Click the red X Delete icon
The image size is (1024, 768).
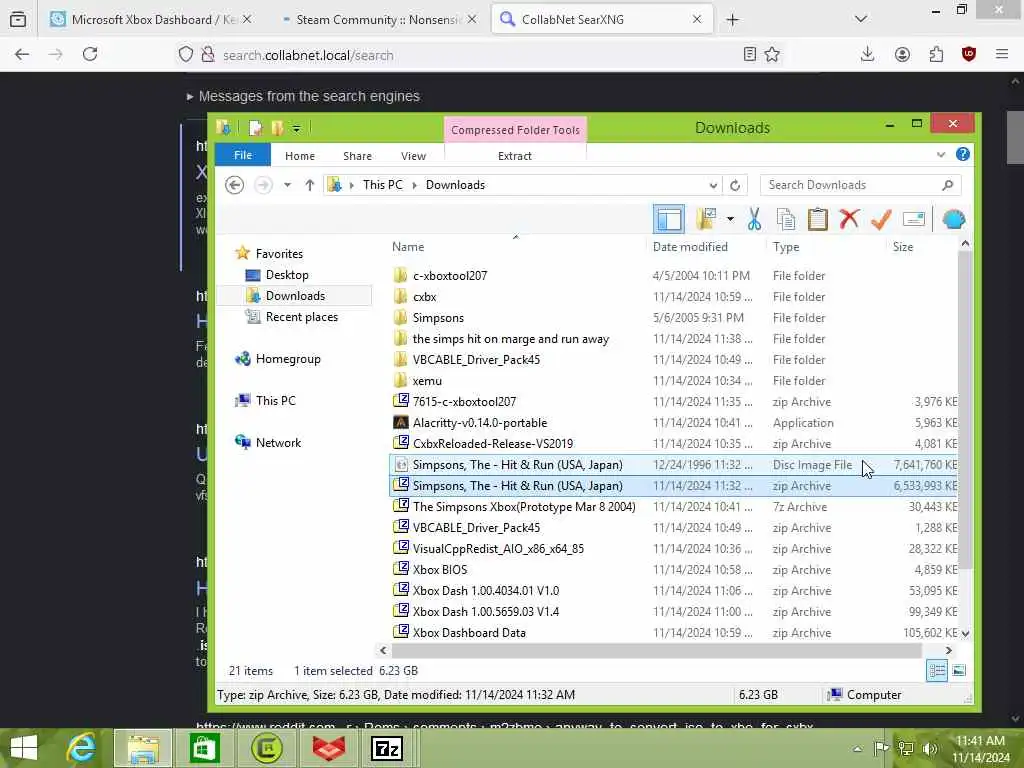coord(849,219)
